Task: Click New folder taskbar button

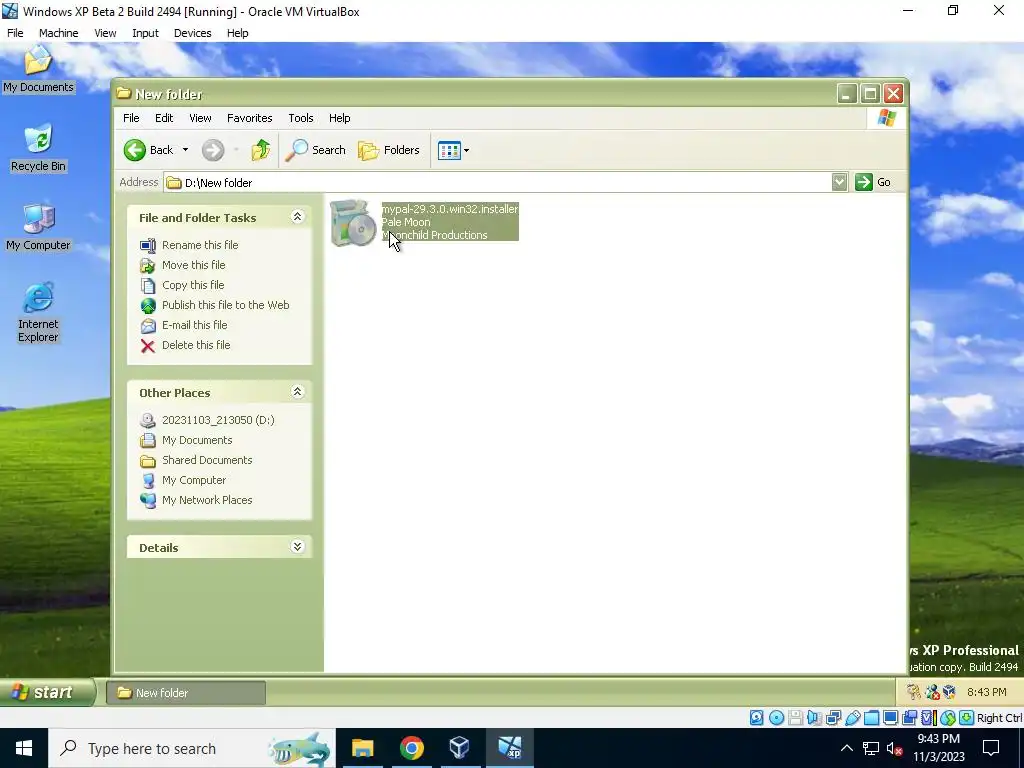Action: pos(186,693)
